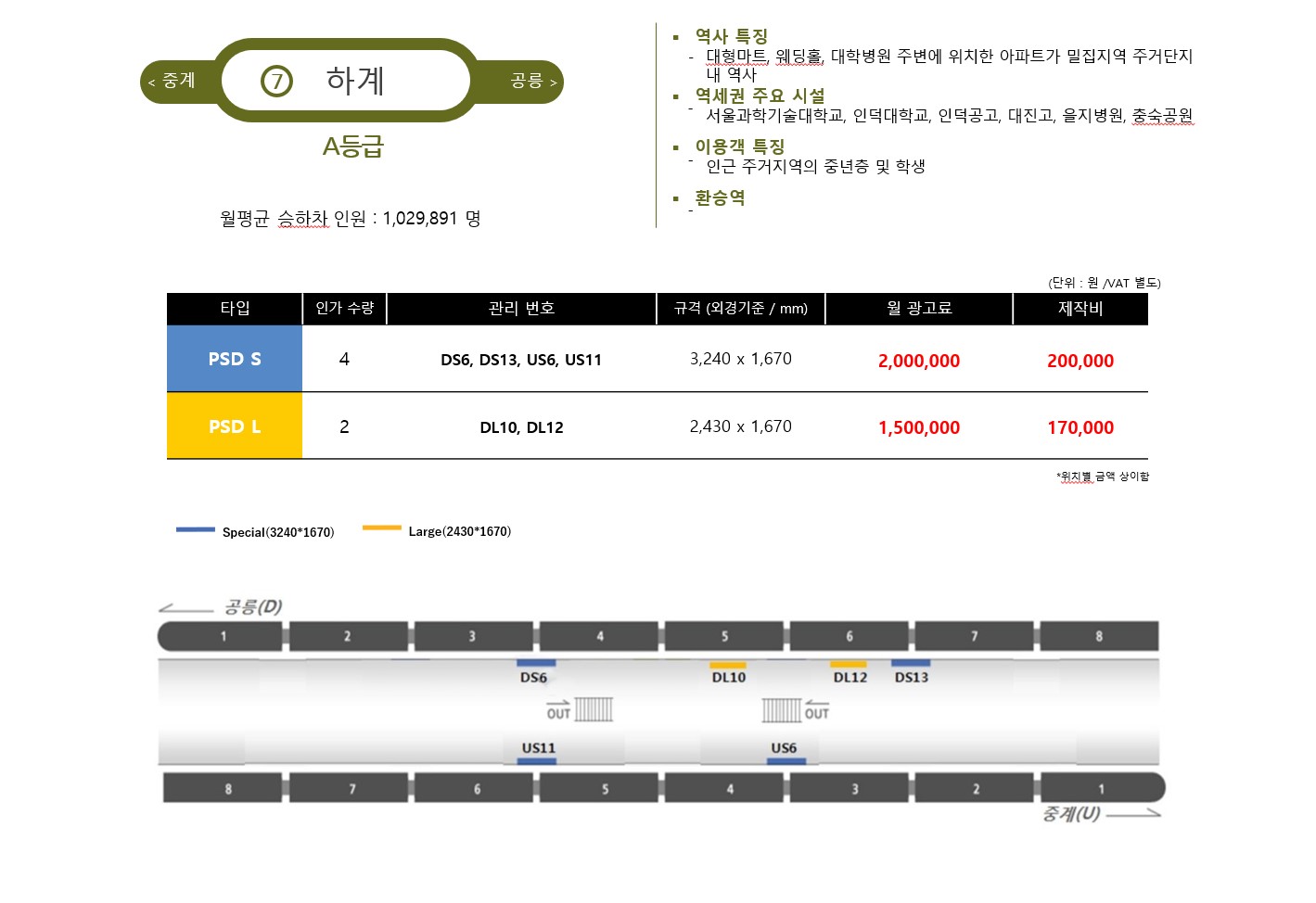This screenshot has width=1316, height=903.
Task: Click the 타입 column header
Action: tap(235, 309)
